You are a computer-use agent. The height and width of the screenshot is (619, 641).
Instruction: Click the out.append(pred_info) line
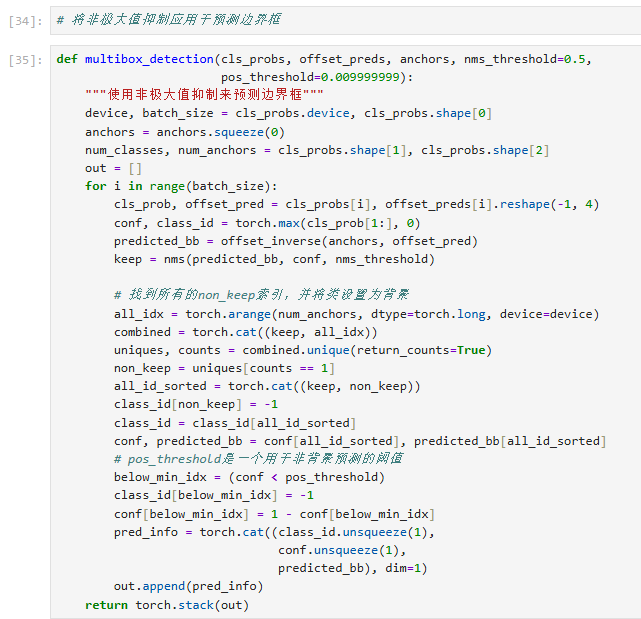pyautogui.click(x=188, y=586)
